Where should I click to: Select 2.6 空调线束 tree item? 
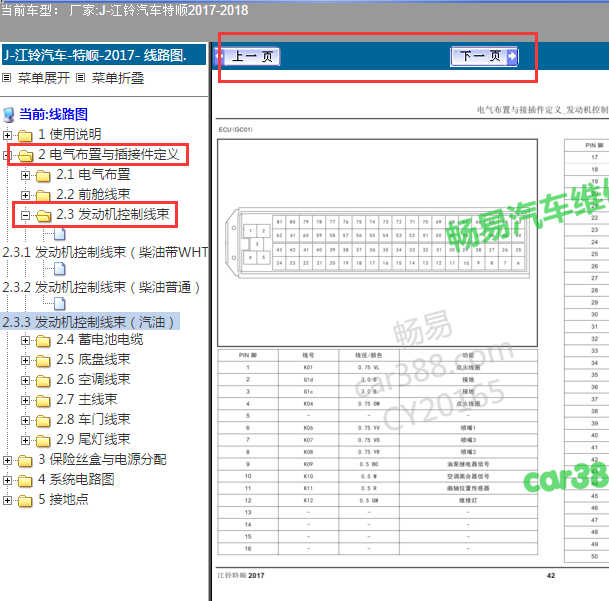(x=93, y=379)
